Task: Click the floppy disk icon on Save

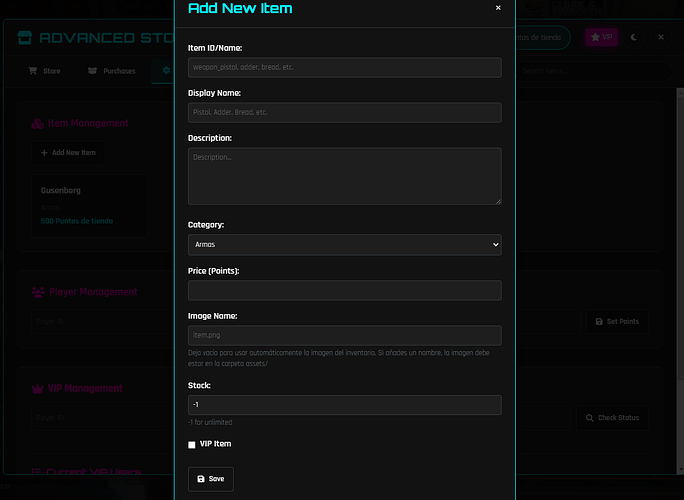Action: (x=201, y=479)
